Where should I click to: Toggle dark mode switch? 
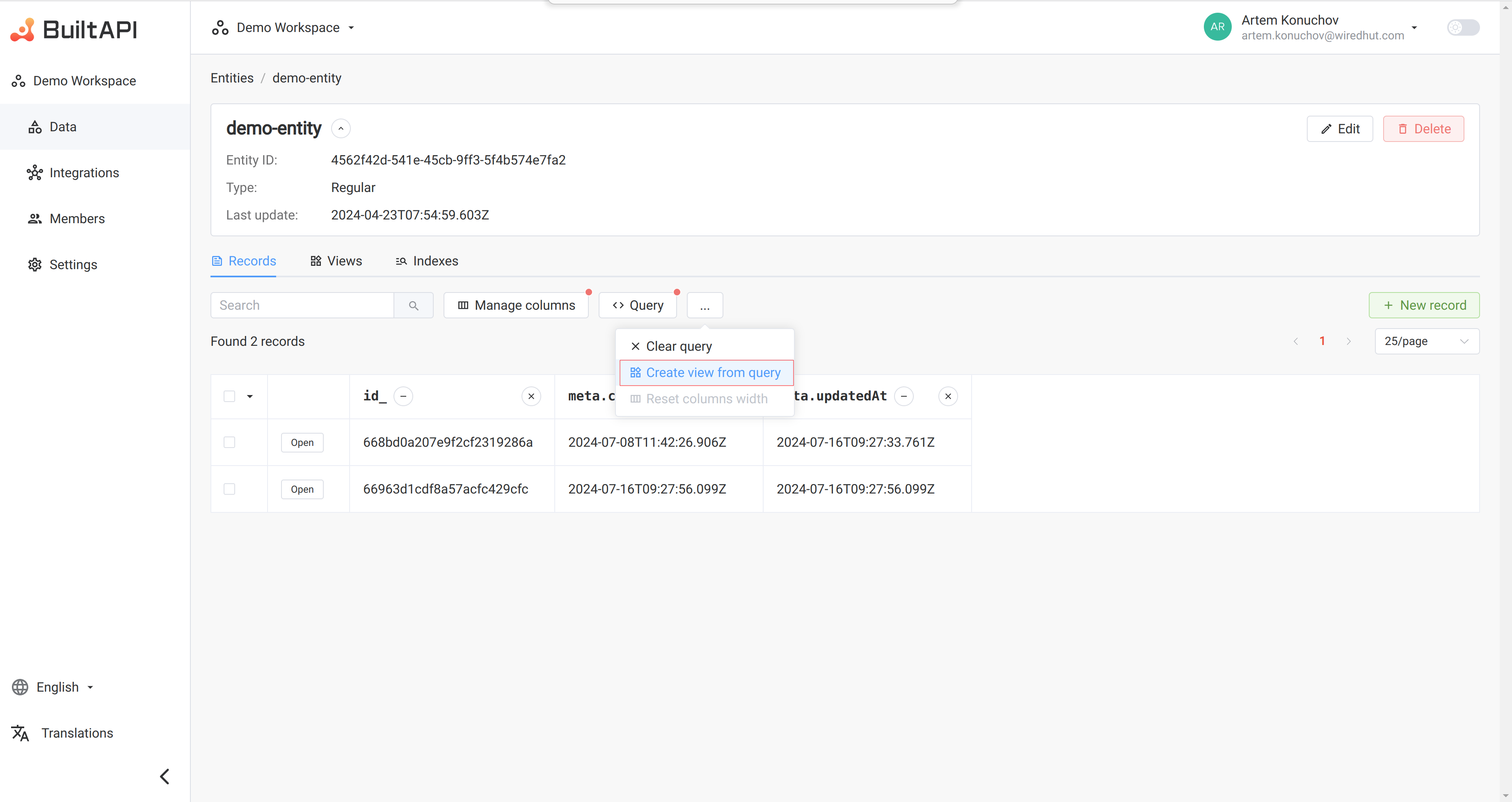coord(1463,27)
